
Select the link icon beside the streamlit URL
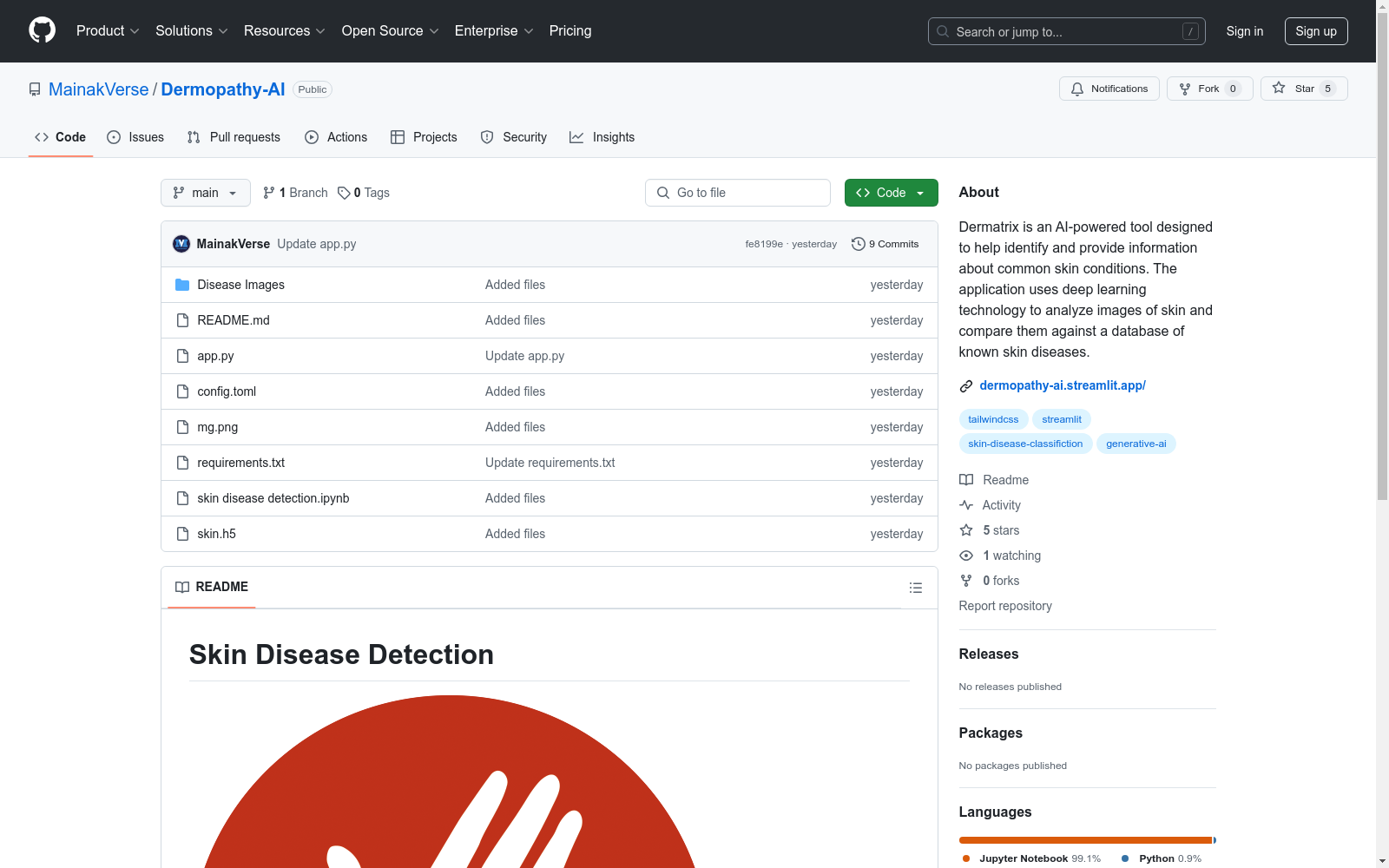coord(966,386)
